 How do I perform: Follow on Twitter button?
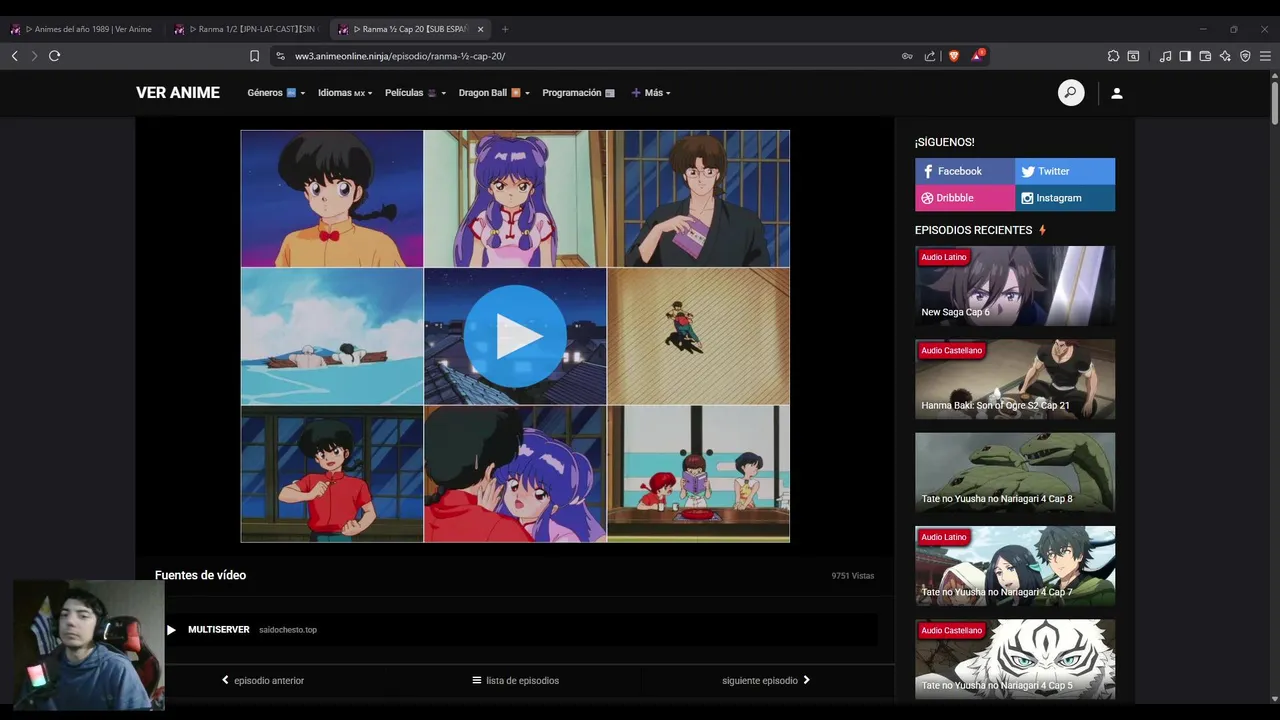tap(1065, 171)
